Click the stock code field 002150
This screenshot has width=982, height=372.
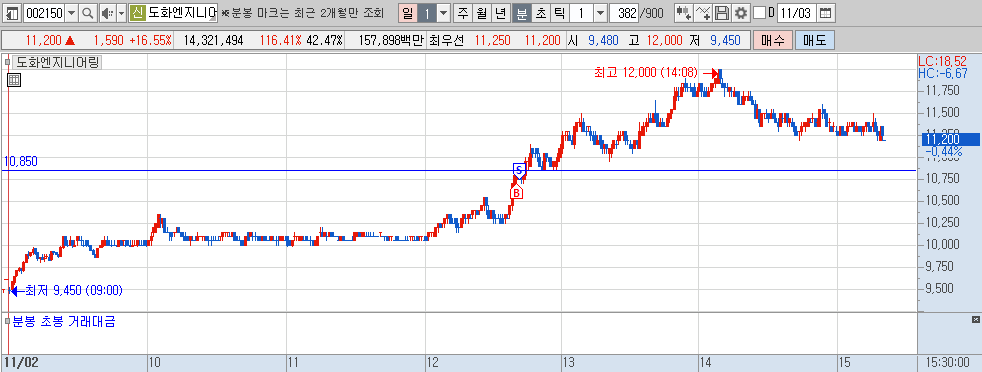tap(44, 13)
